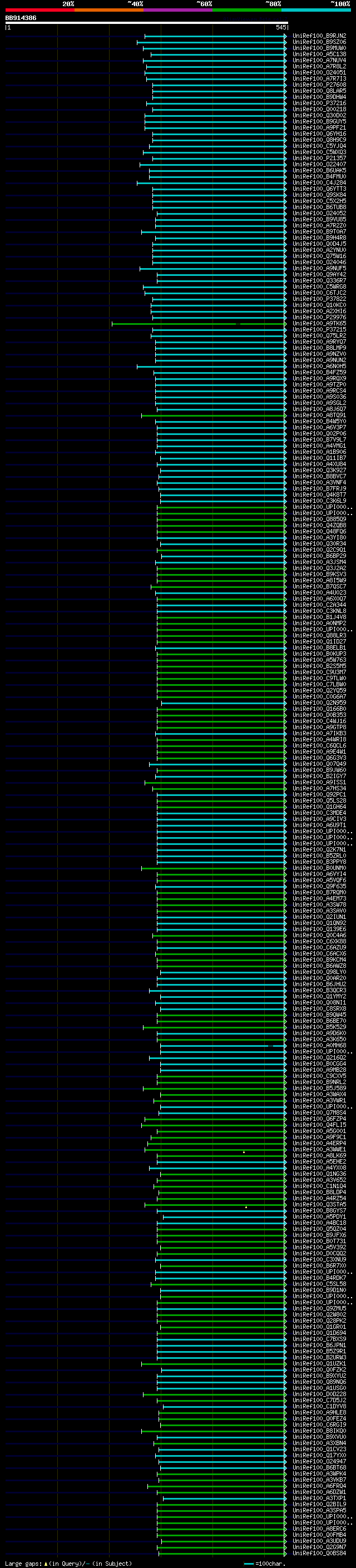Select label UniRef100_A6N0H5

pos(319,367)
